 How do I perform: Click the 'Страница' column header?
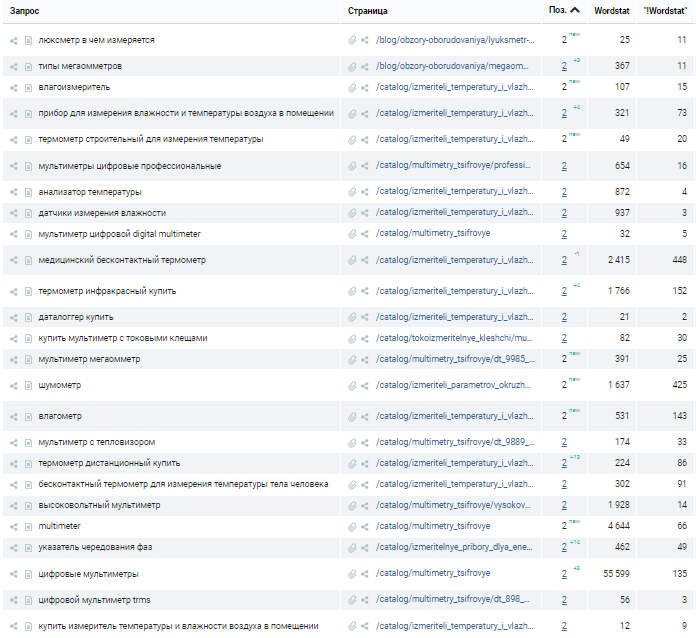click(x=368, y=11)
